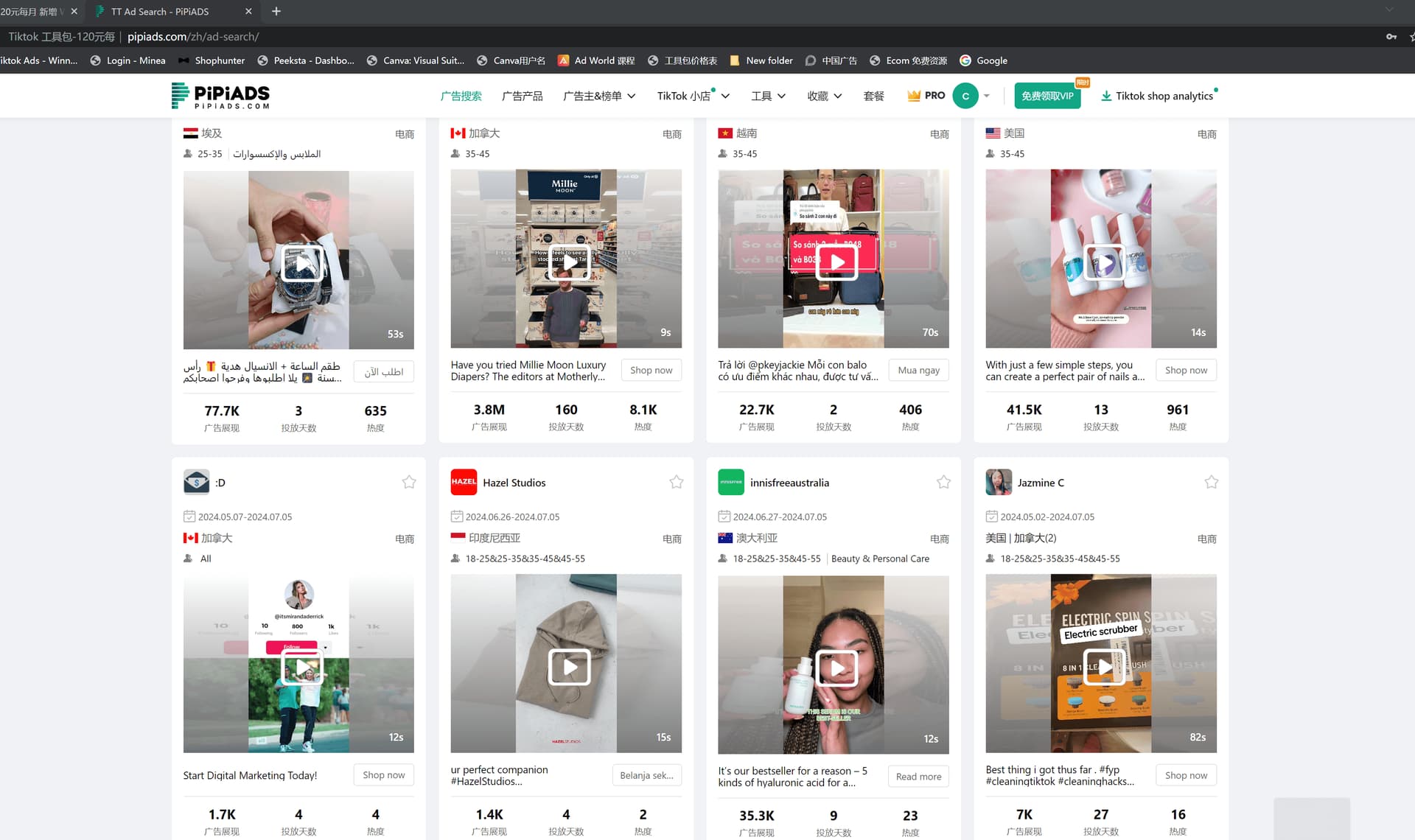Click Shop now on the Millie Moon ad
This screenshot has height=840, width=1415.
click(x=651, y=370)
